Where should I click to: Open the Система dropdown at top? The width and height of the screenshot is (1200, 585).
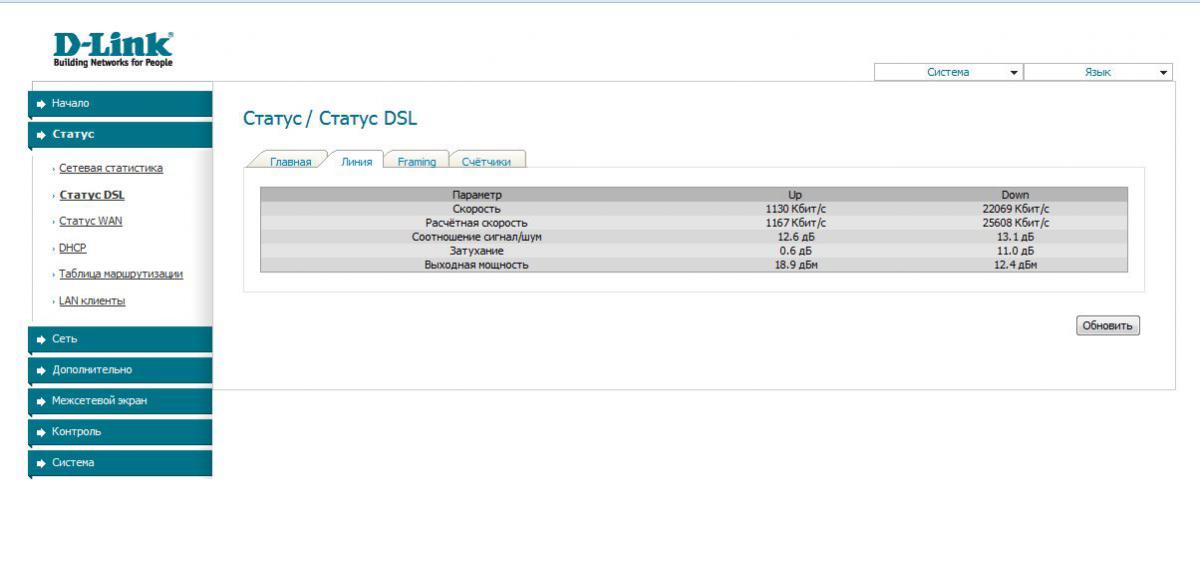[948, 72]
